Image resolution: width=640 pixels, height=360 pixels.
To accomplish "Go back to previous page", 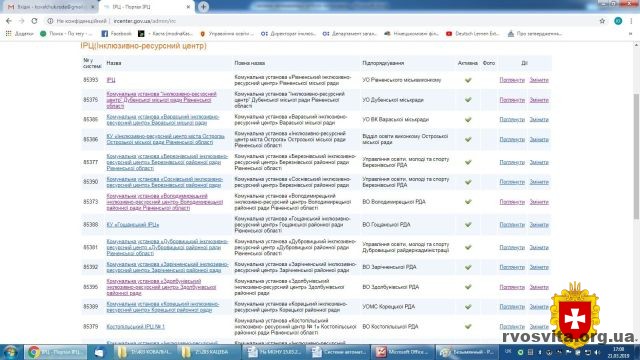I will pyautogui.click(x=9, y=21).
